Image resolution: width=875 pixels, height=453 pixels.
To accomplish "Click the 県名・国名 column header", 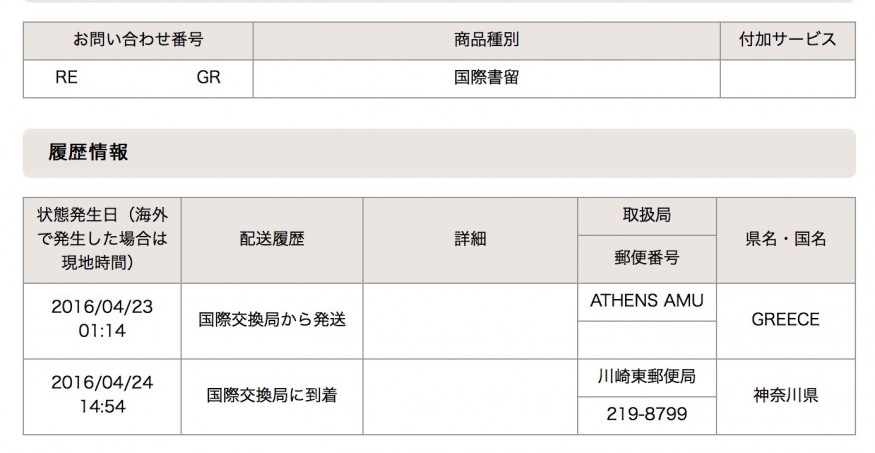I will click(785, 240).
